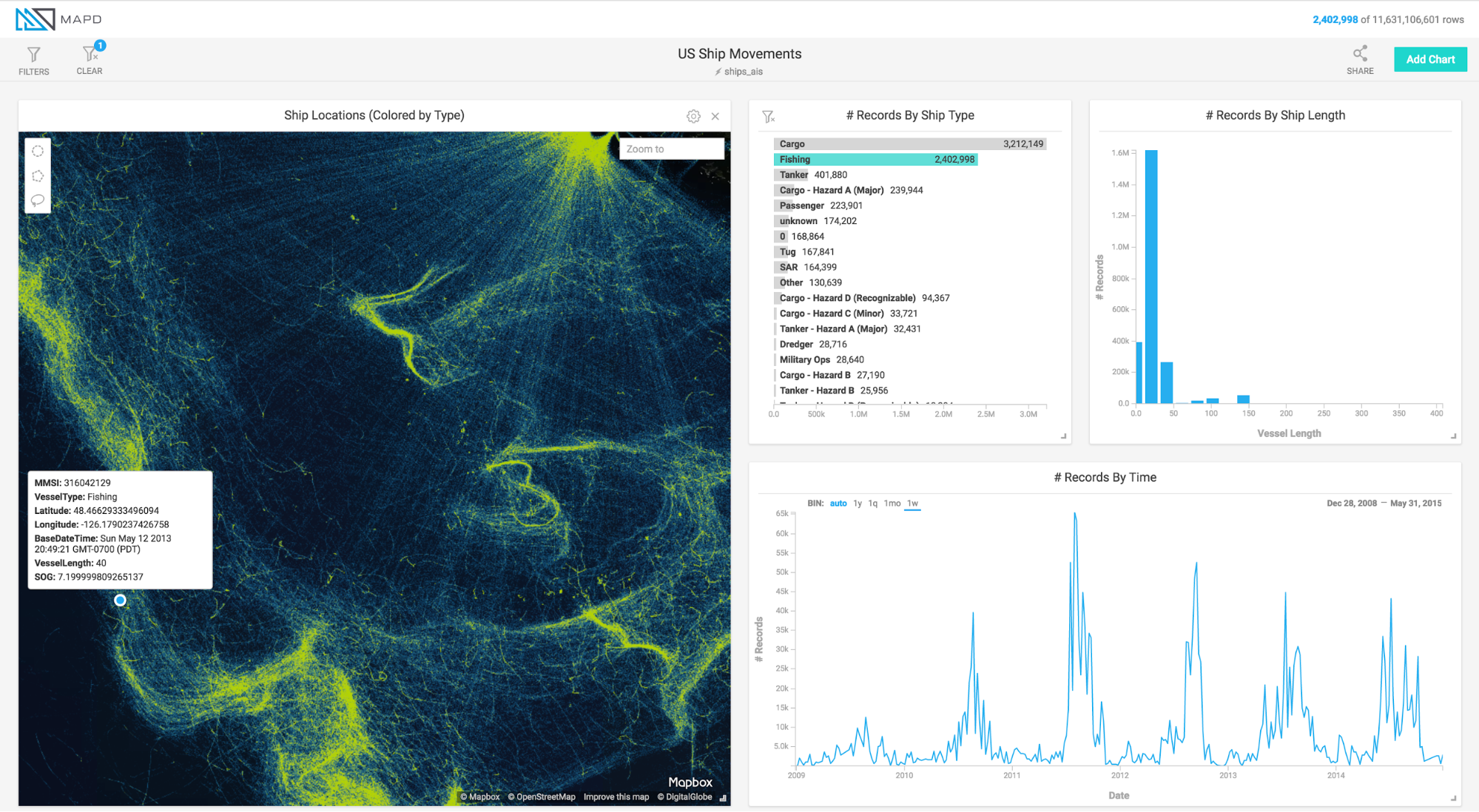Viewport: 1479px width, 812px height.
Task: Click the histogram bar near length 150
Action: (1244, 399)
